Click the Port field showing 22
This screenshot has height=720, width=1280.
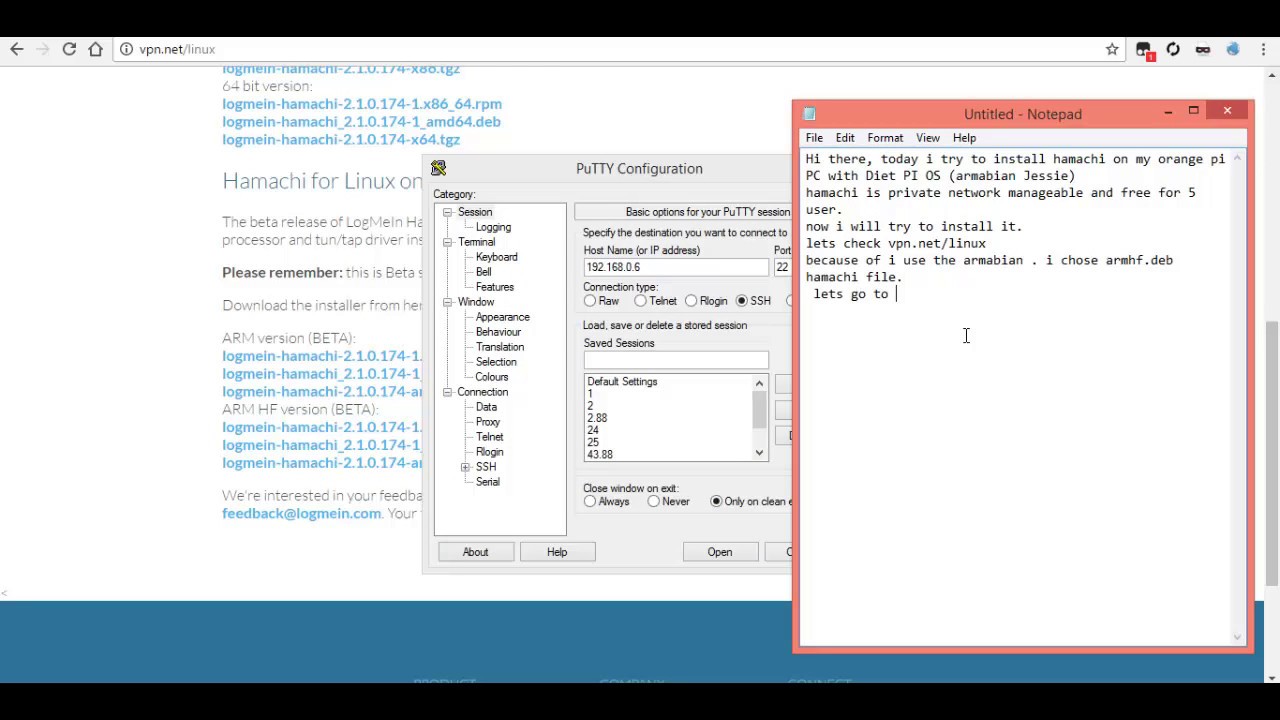click(782, 267)
